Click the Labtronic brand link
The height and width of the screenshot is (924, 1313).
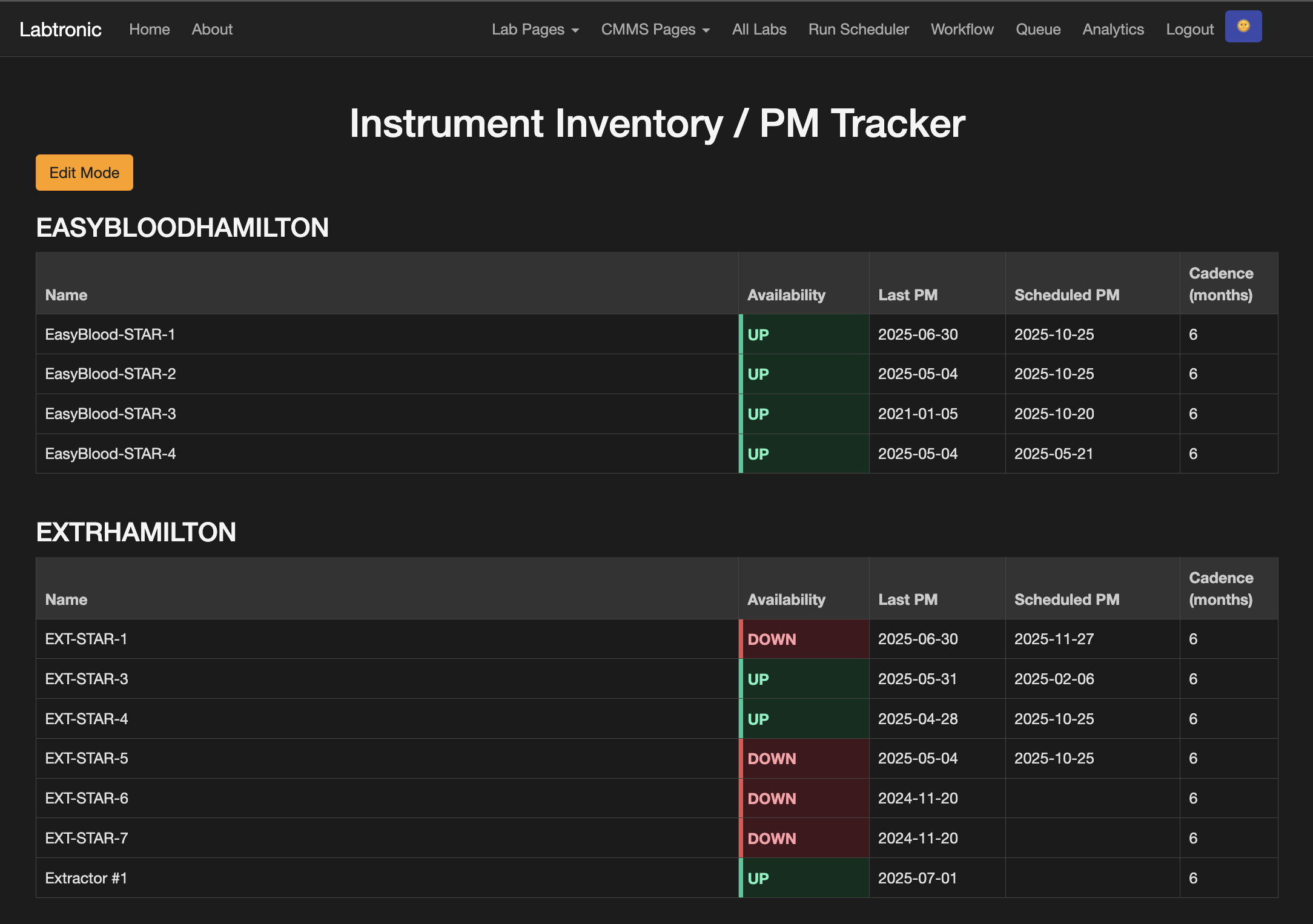pyautogui.click(x=61, y=28)
